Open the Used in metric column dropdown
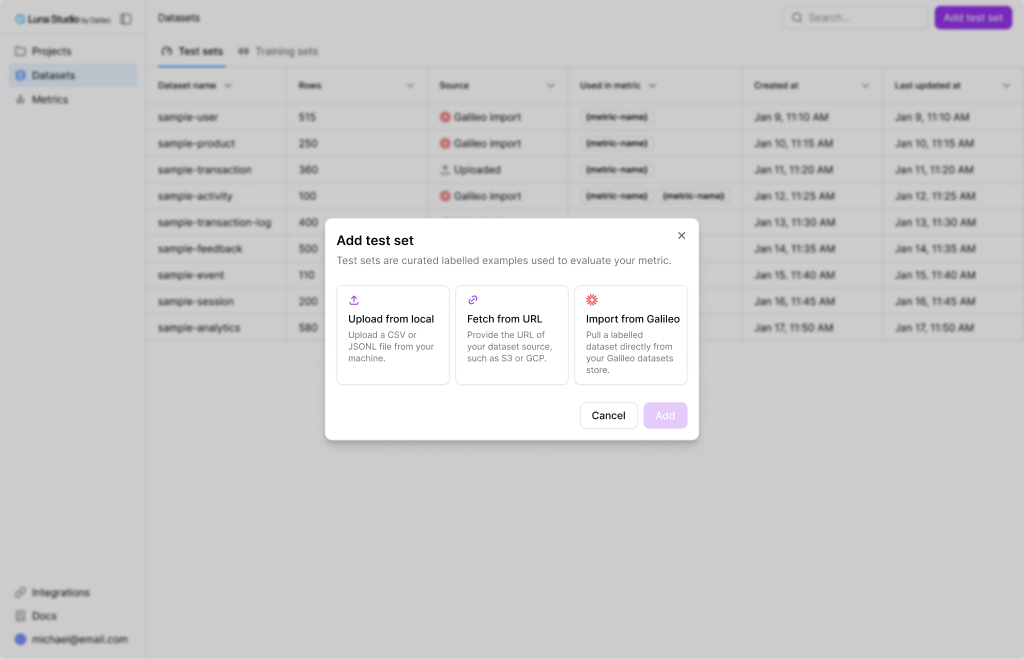 652,86
